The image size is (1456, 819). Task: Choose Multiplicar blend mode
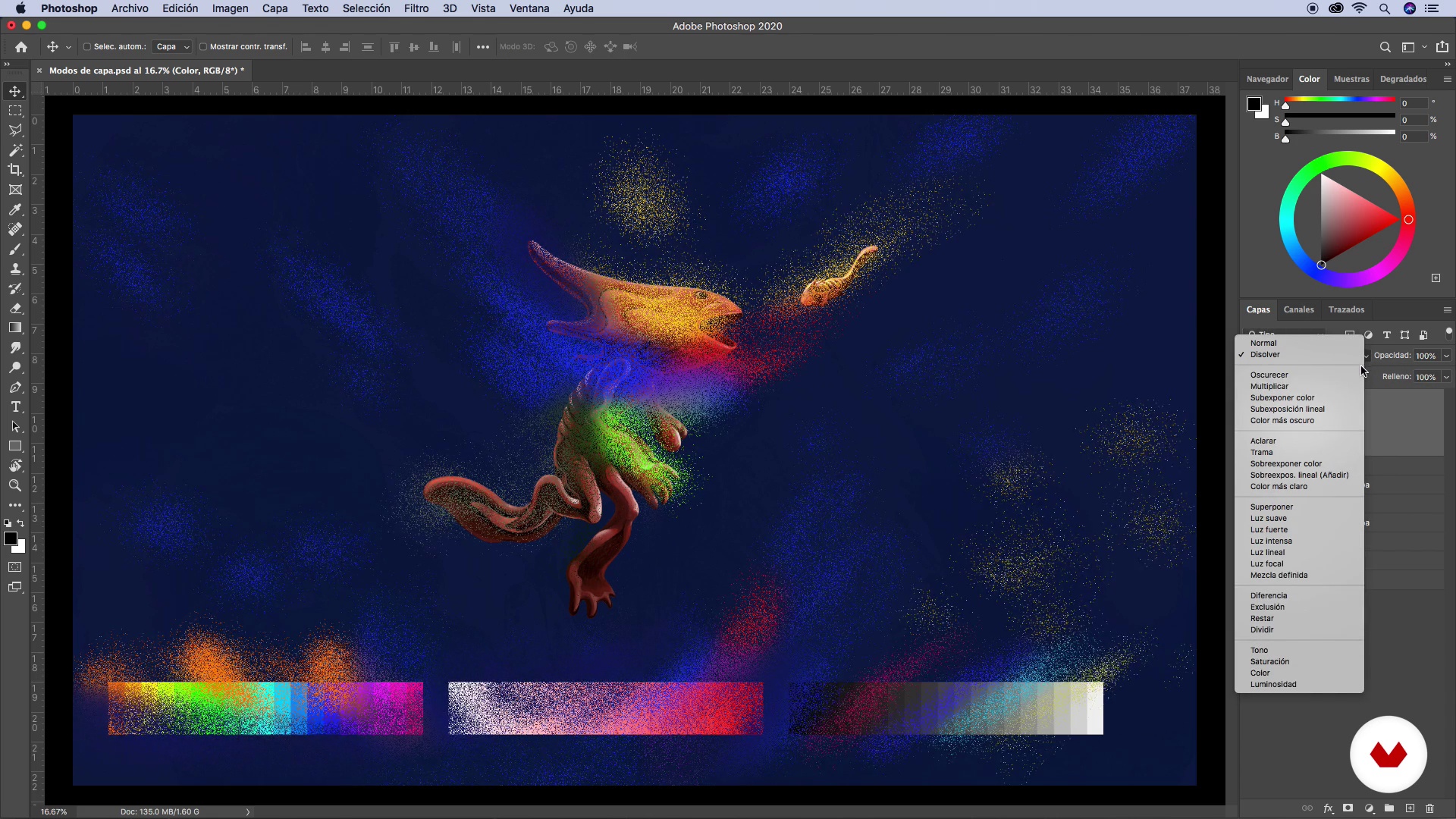tap(1269, 387)
